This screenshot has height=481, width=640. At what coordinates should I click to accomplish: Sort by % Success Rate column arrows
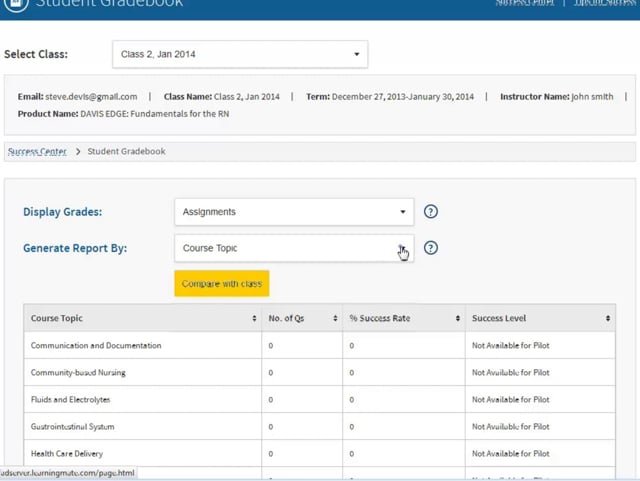[x=458, y=318]
